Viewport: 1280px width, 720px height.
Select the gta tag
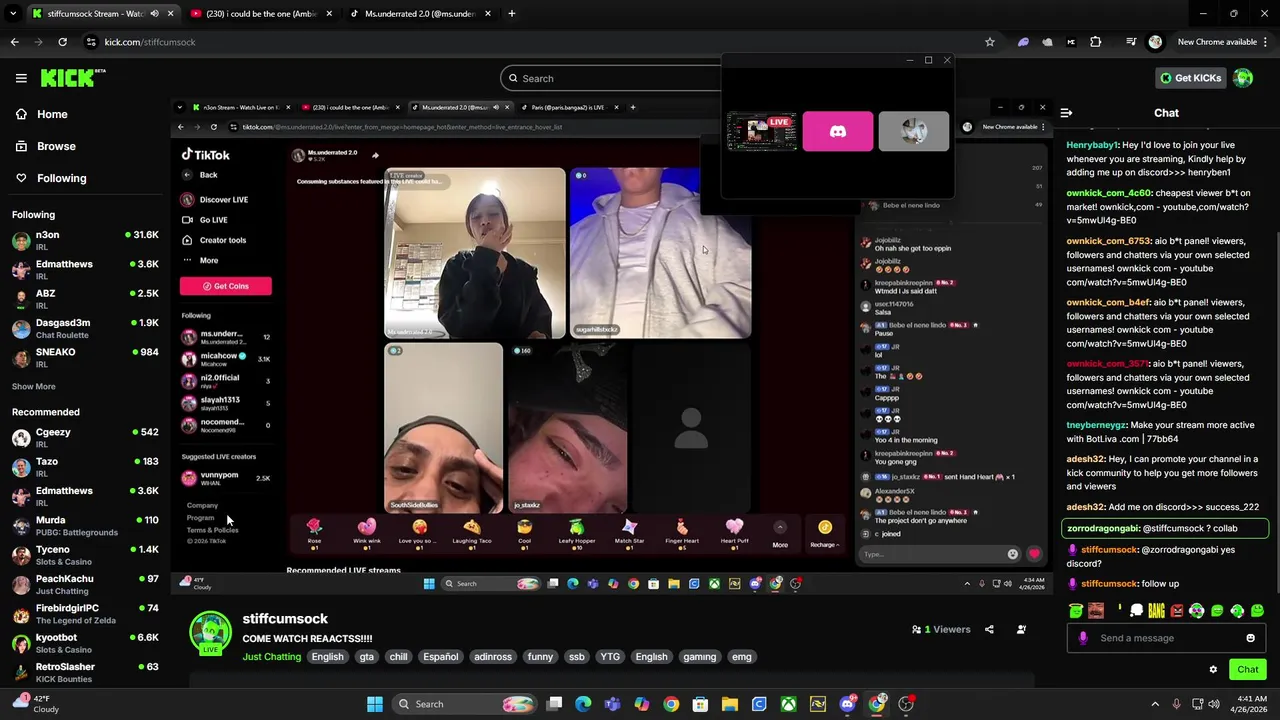[x=366, y=657]
